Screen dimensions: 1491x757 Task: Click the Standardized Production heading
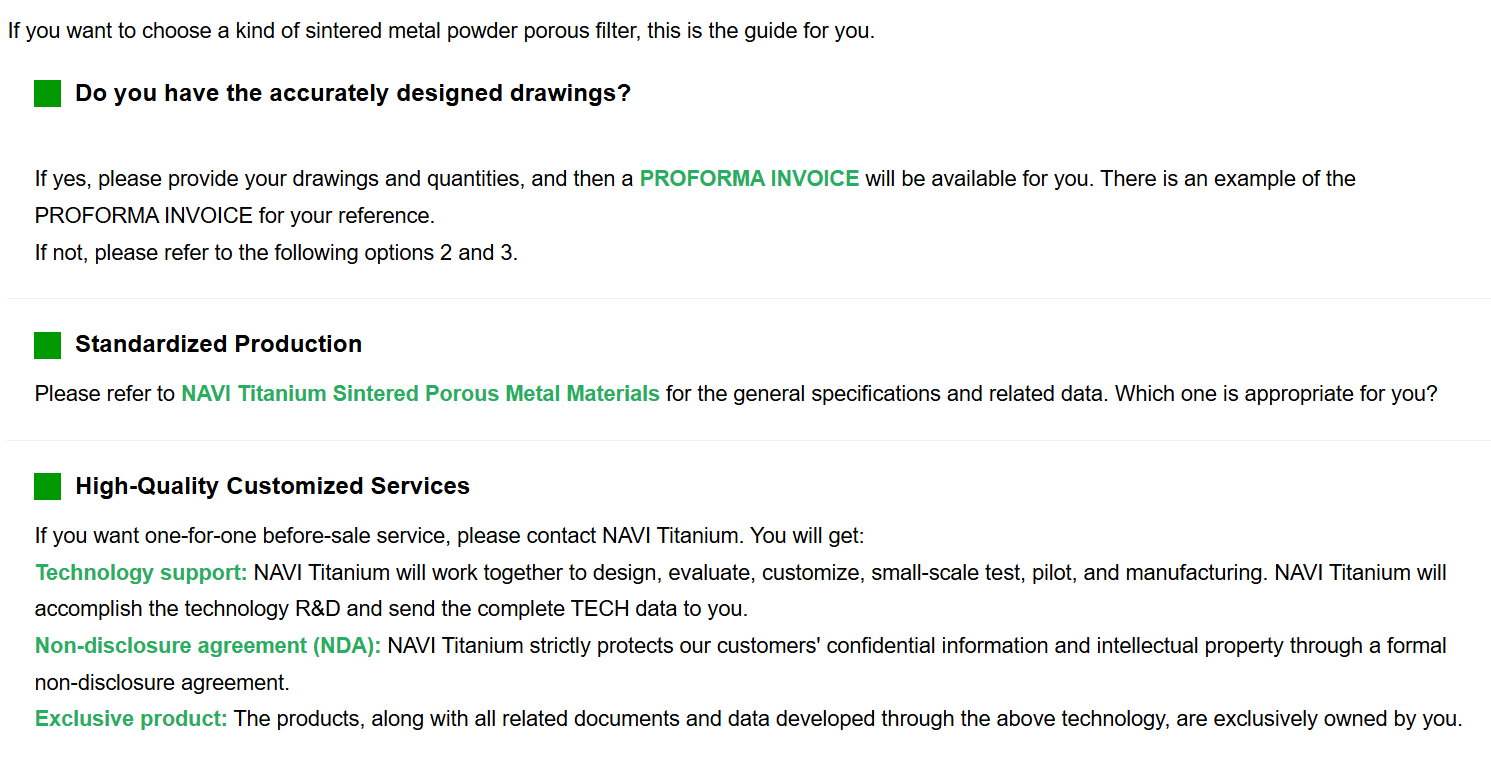tap(218, 345)
